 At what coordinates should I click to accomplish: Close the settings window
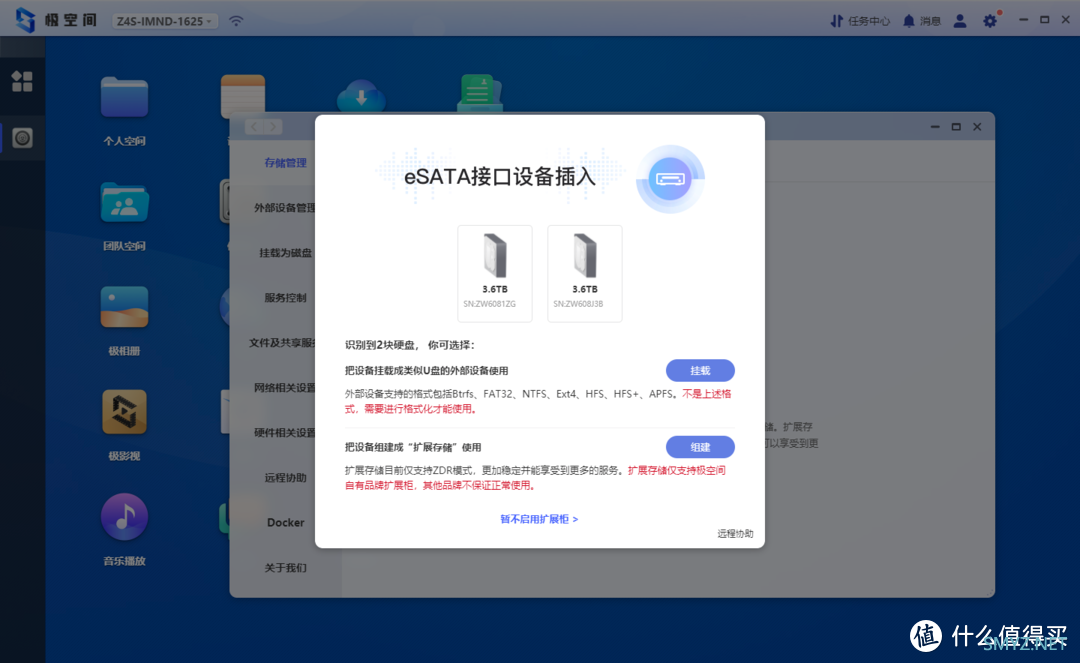[x=977, y=127]
